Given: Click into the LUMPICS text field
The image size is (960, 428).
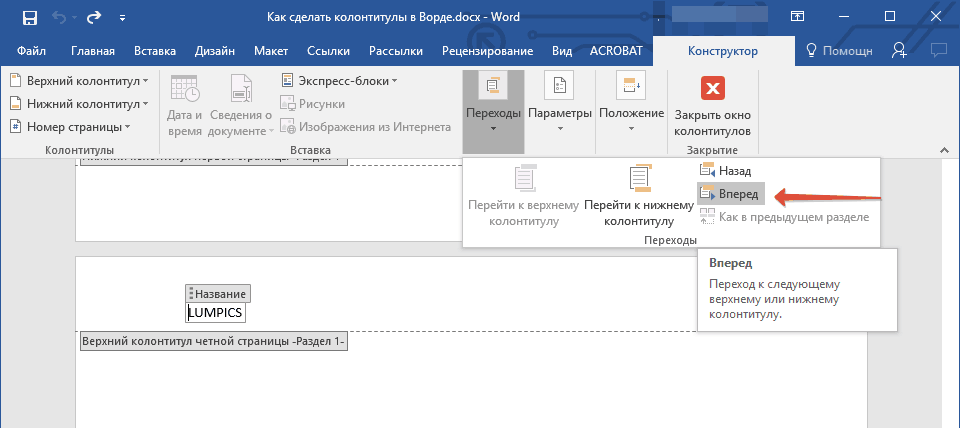Looking at the screenshot, I should pos(216,313).
